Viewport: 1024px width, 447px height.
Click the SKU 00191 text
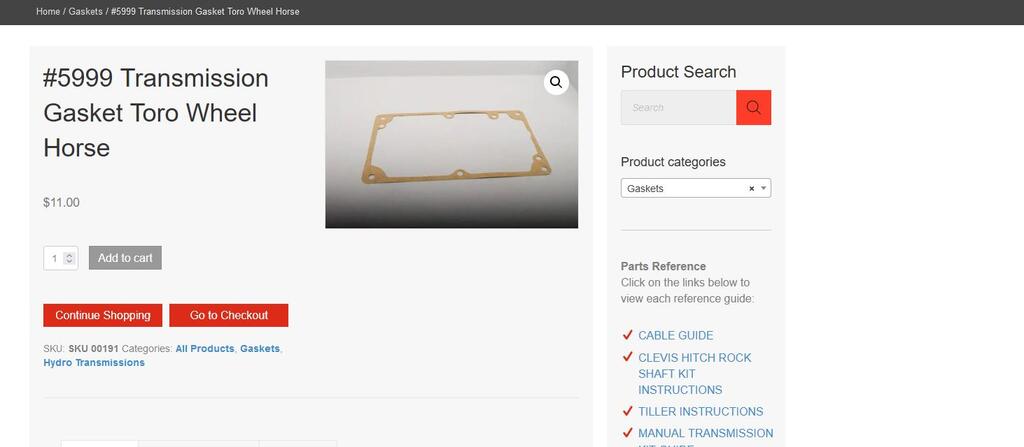(93, 349)
